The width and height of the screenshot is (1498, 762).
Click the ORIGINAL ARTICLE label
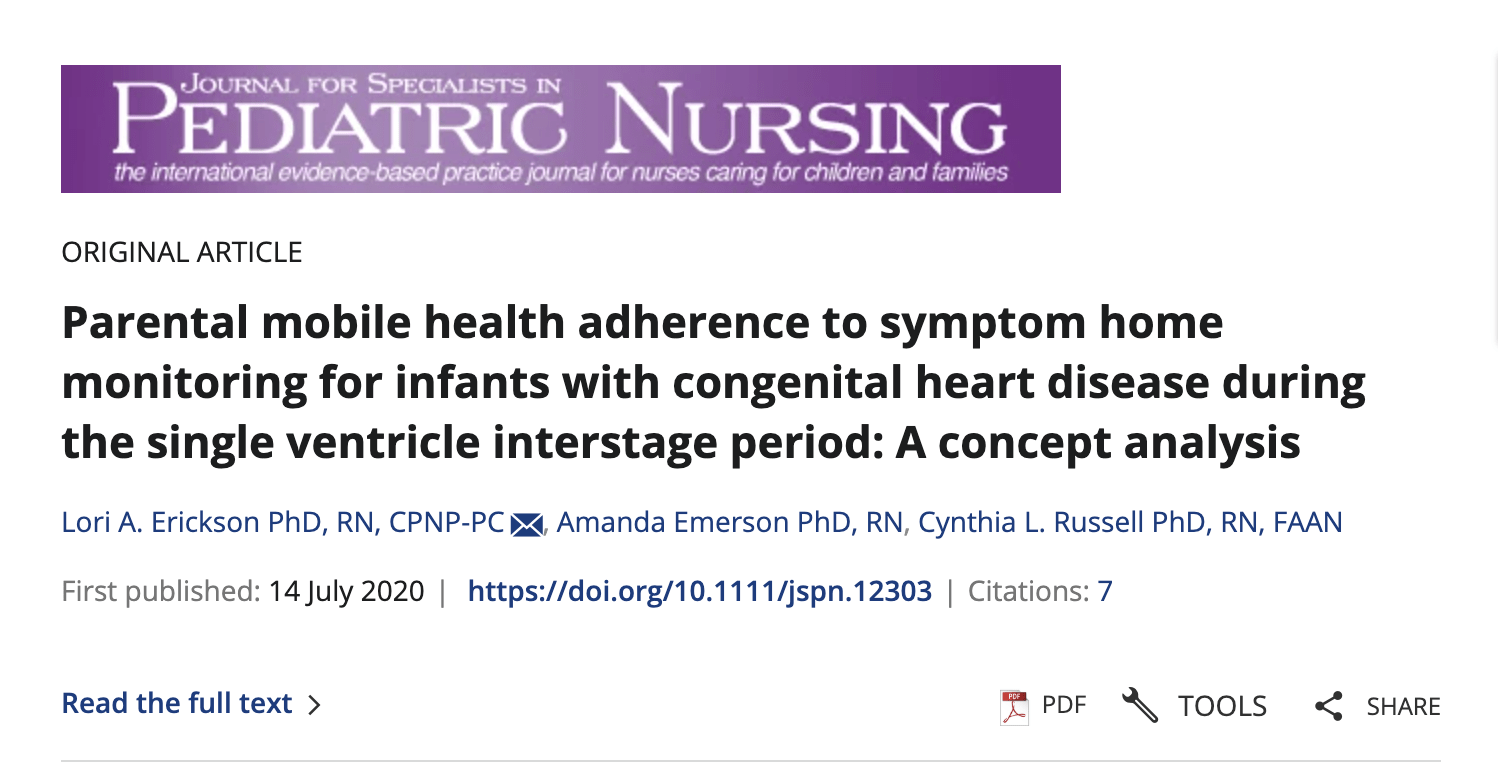182,252
